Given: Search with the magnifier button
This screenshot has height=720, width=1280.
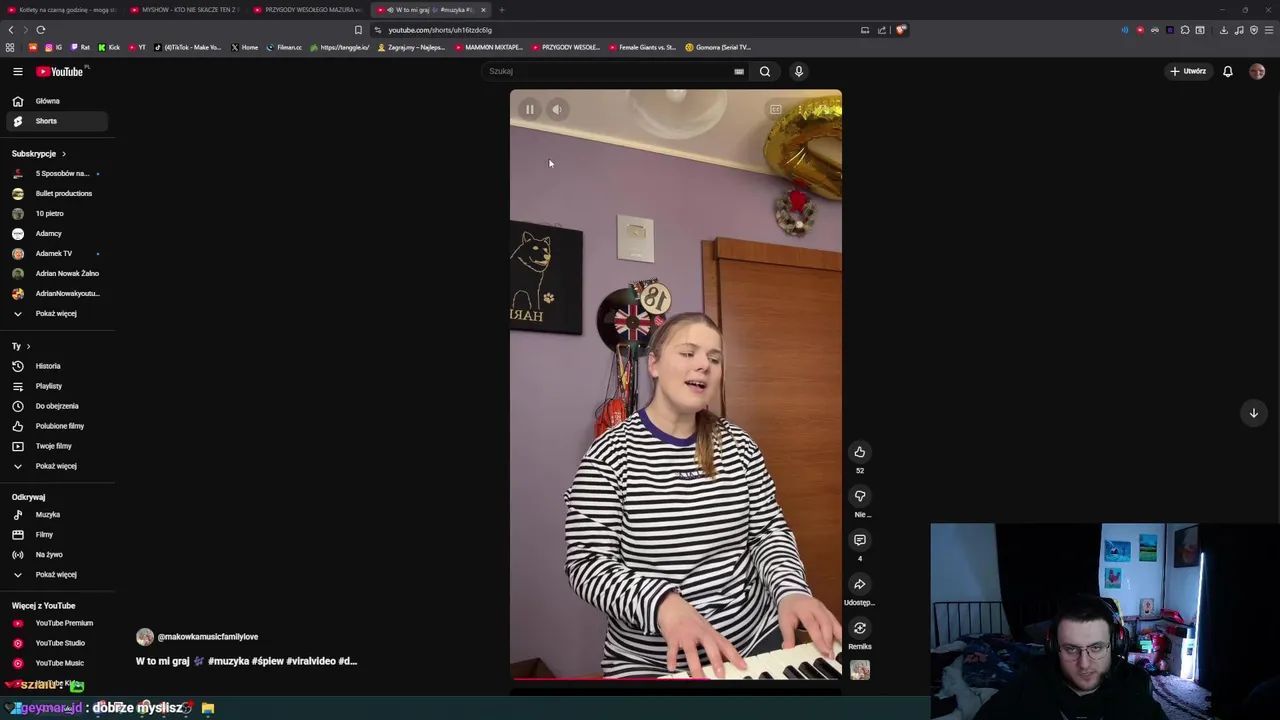Looking at the screenshot, I should 765,71.
